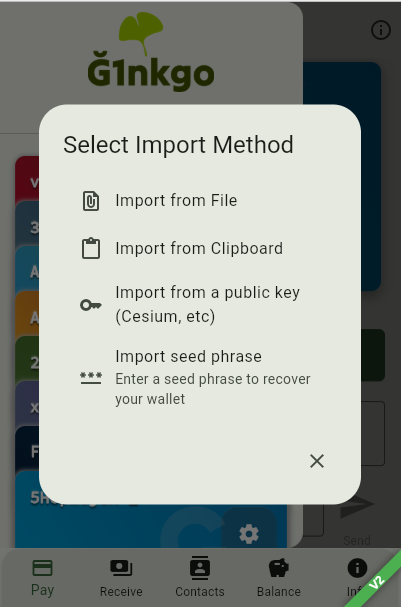
Task: Select the red wallet card in the stack
Action: pyautogui.click(x=27, y=179)
